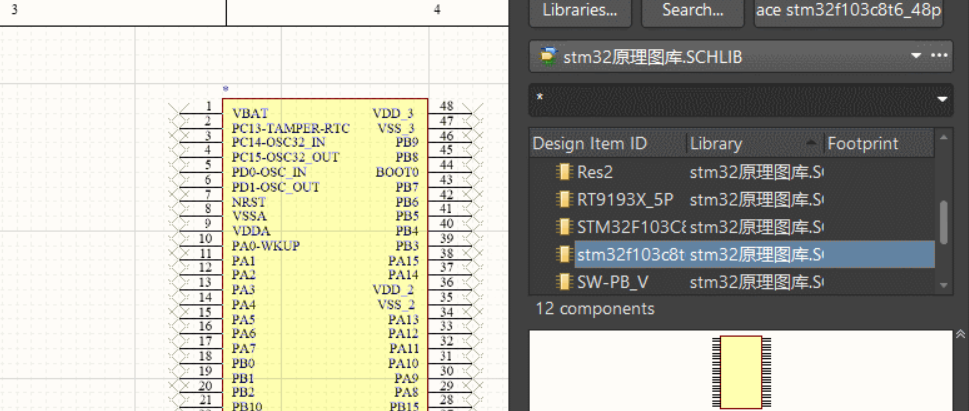Select the PA15 pin label
This screenshot has height=411, width=969.
coord(403,261)
